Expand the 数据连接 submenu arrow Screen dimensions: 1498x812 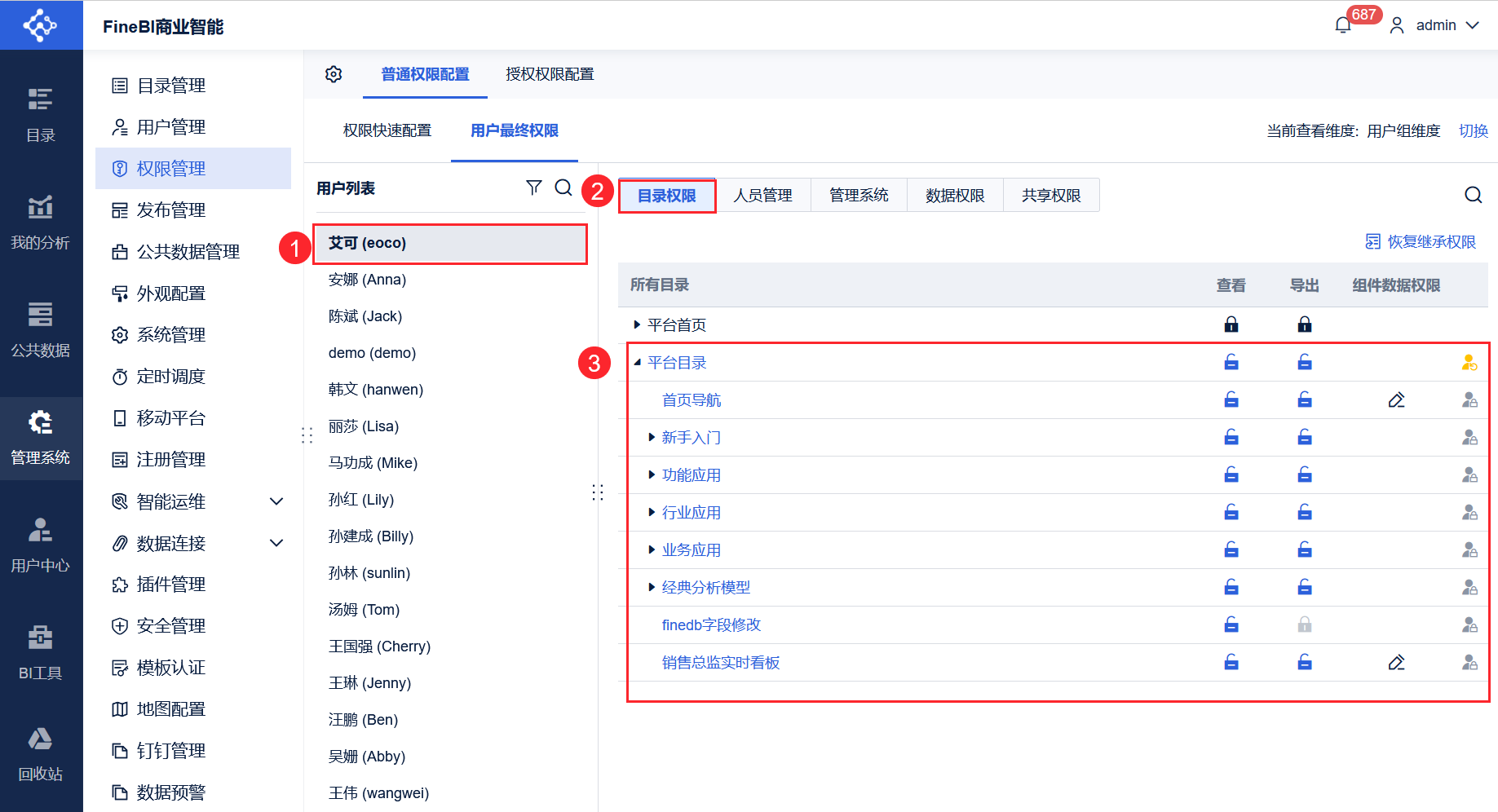pyautogui.click(x=276, y=543)
